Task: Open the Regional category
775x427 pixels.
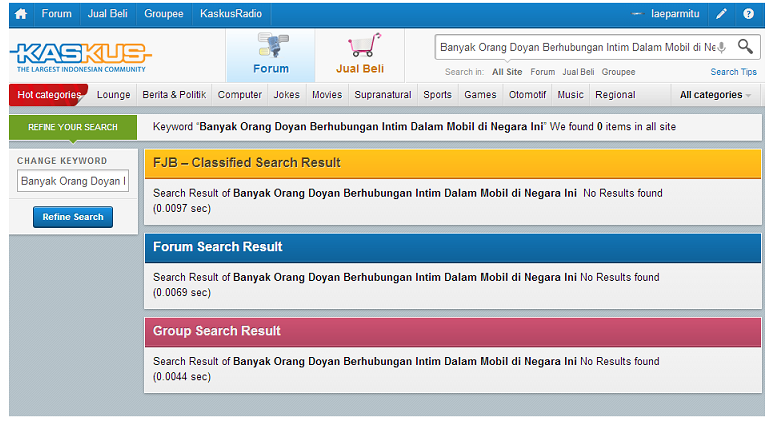Action: tap(615, 95)
